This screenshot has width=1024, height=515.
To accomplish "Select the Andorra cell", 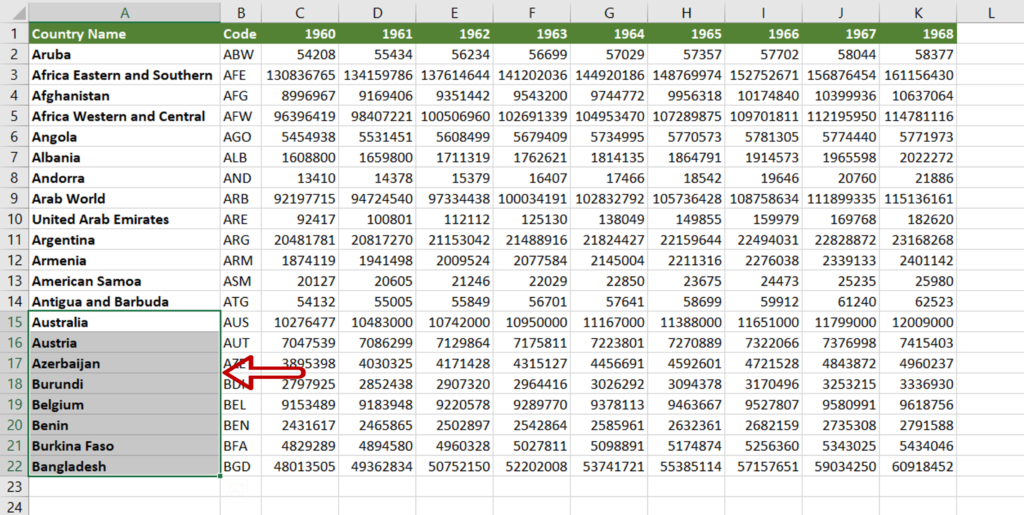I will click(x=124, y=178).
